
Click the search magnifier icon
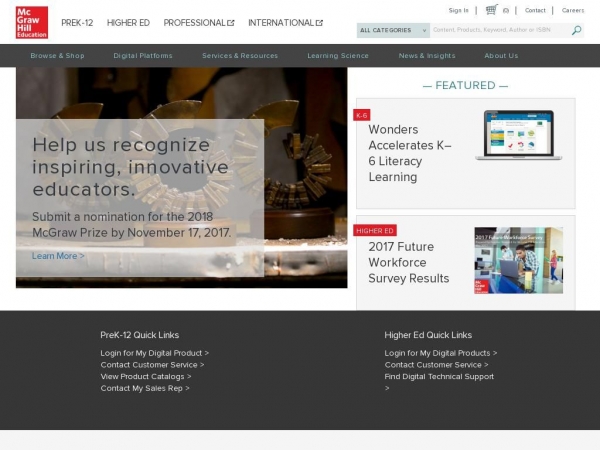[x=576, y=30]
